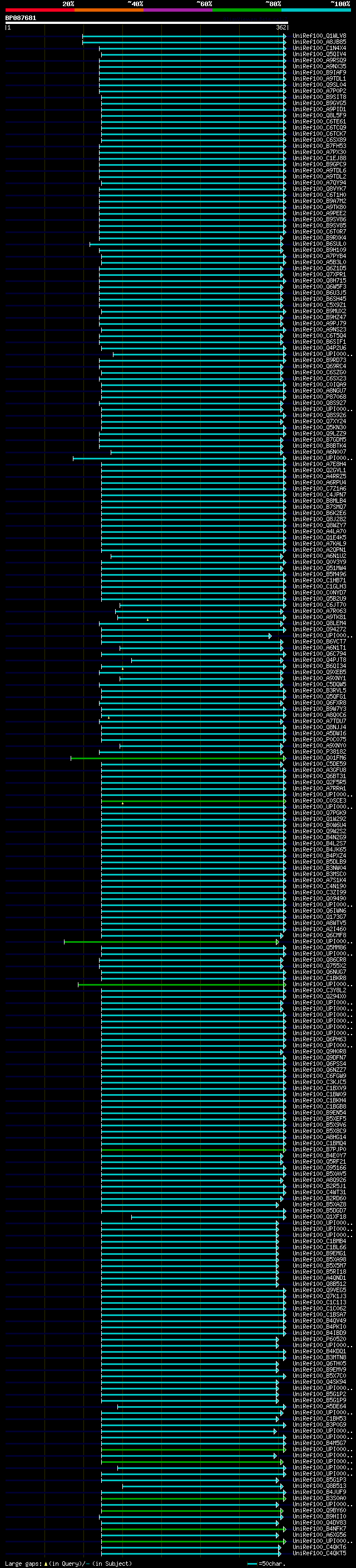Open the green hit UniRef100_Q01FM6
356x1568 pixels.
(x=319, y=758)
